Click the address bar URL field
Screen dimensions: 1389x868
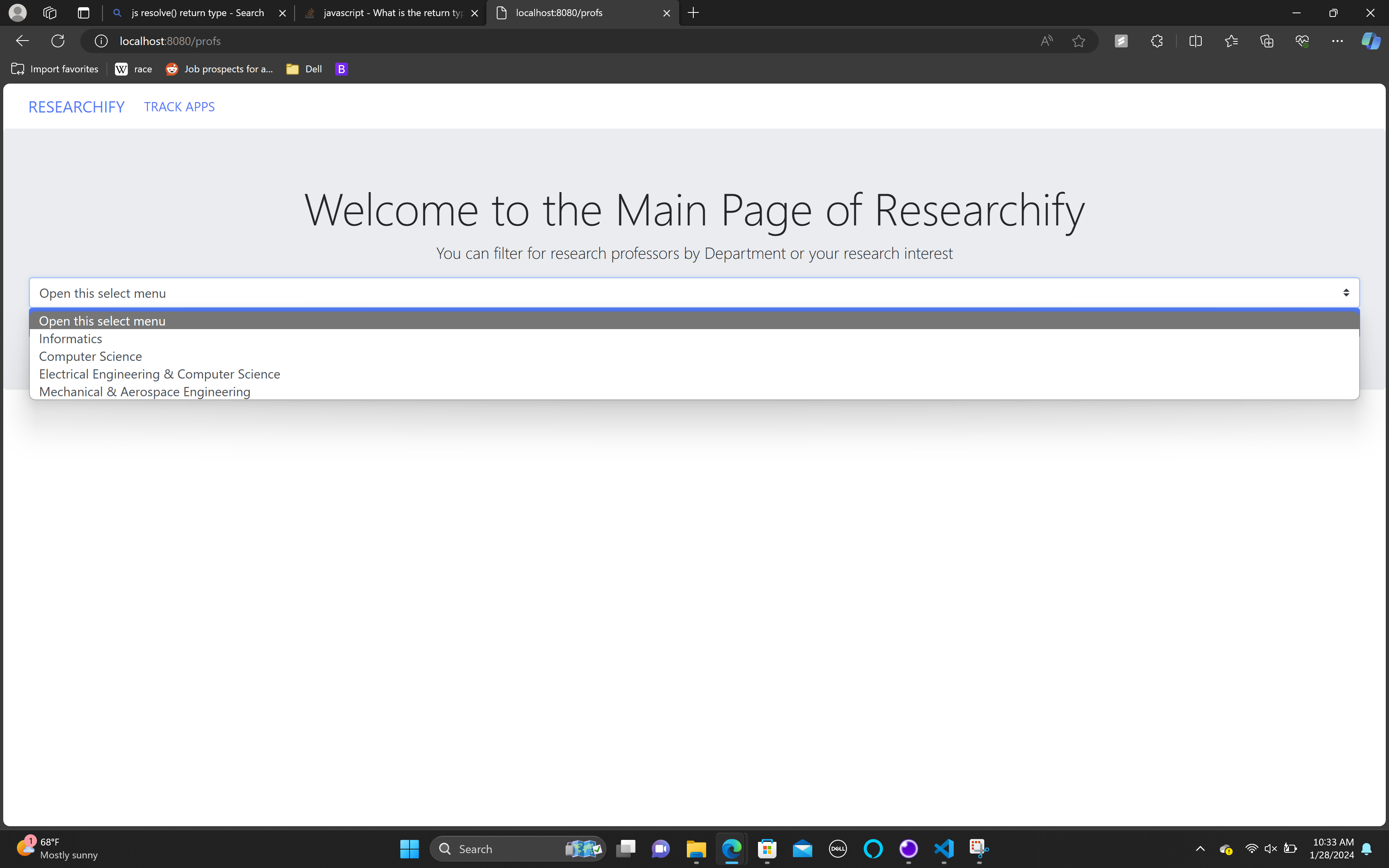(516, 41)
